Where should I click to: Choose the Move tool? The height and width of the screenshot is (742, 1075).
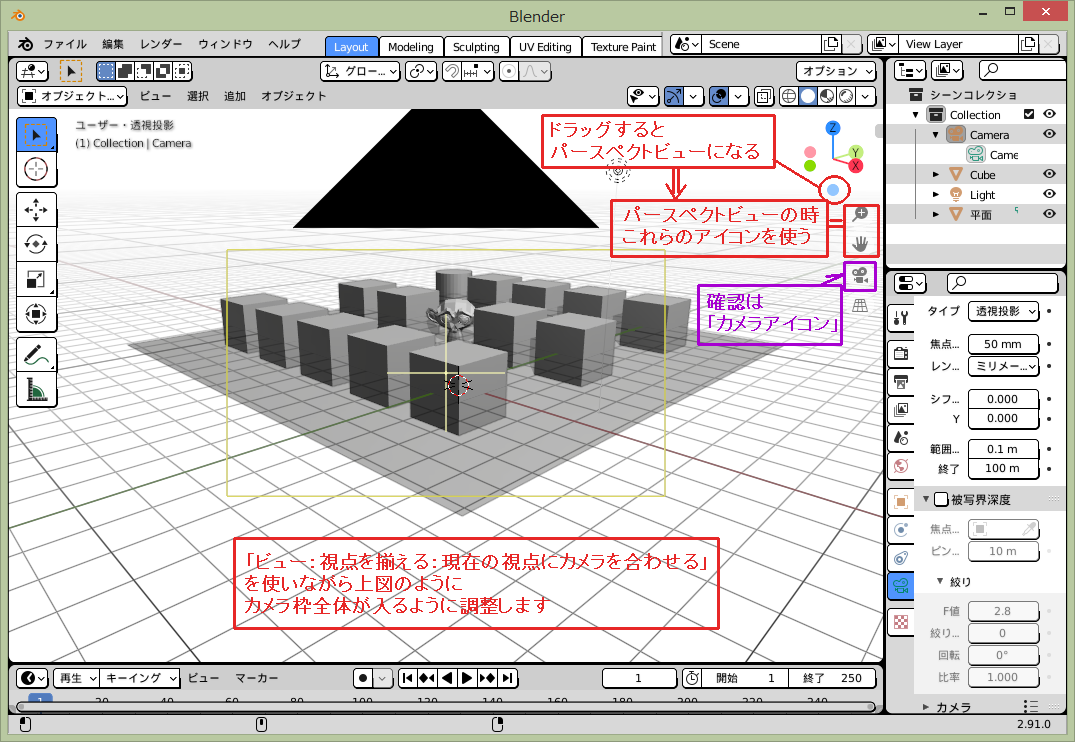36,210
